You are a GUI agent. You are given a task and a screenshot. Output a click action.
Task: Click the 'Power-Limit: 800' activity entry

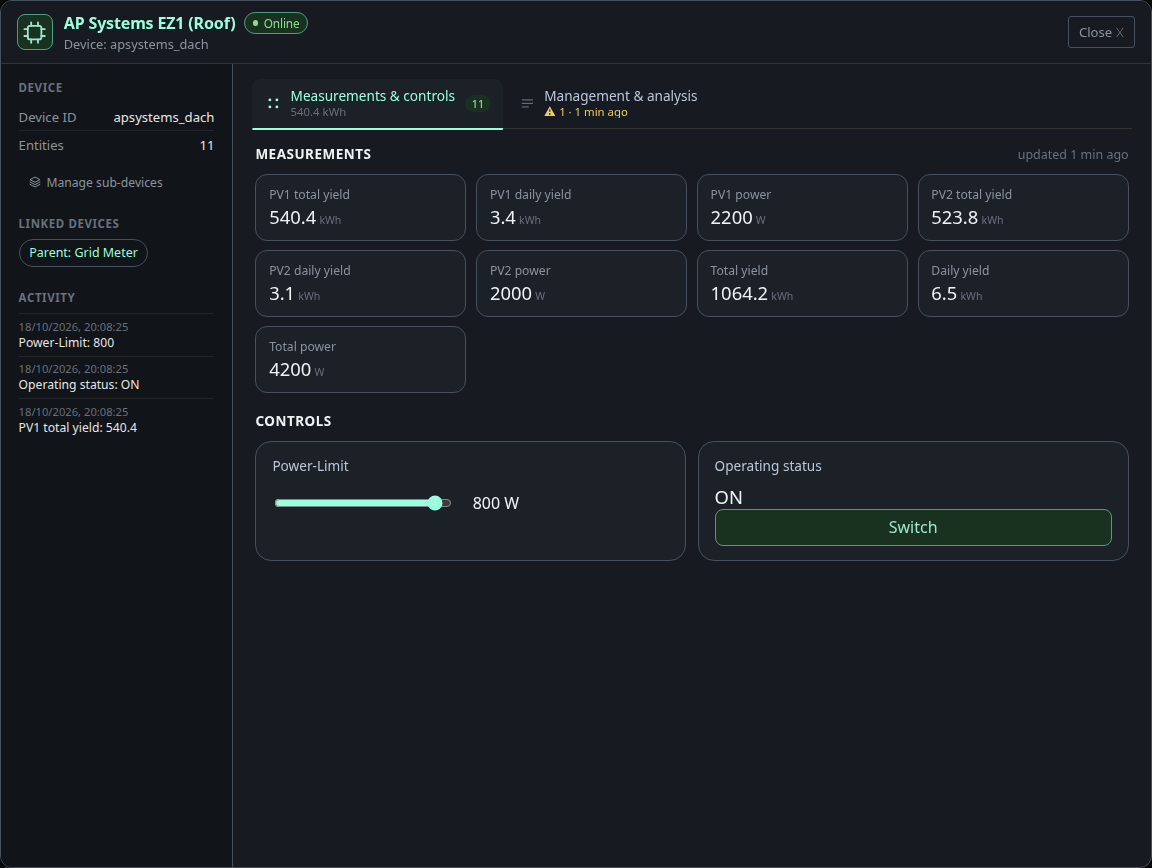116,335
